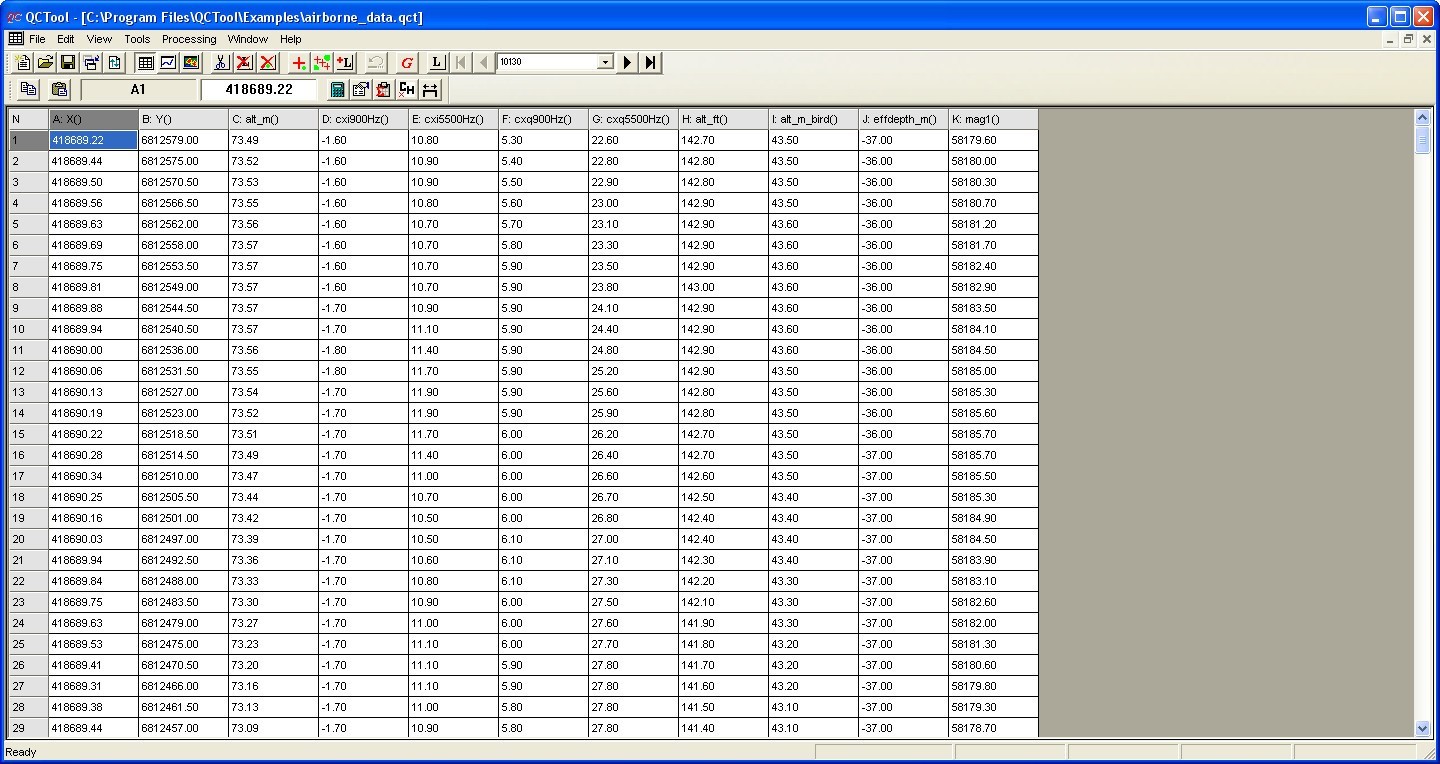Select cell with value 6812457.00
This screenshot has width=1440, height=764.
coord(183,728)
